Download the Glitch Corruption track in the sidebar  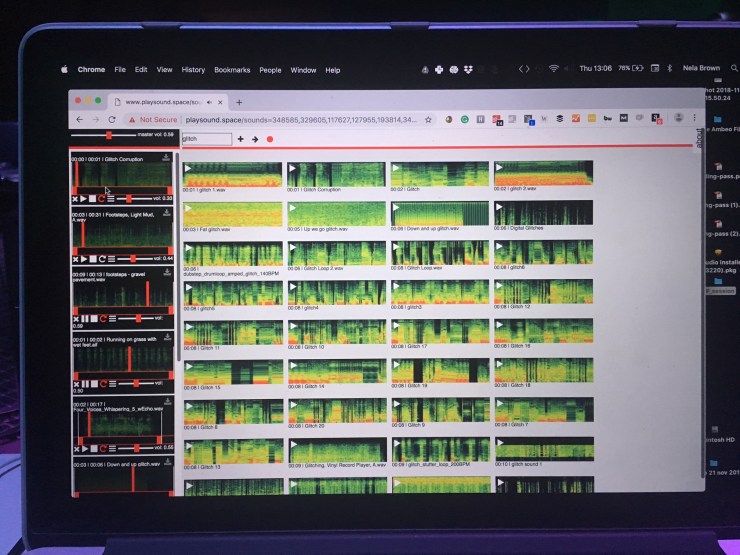click(168, 157)
